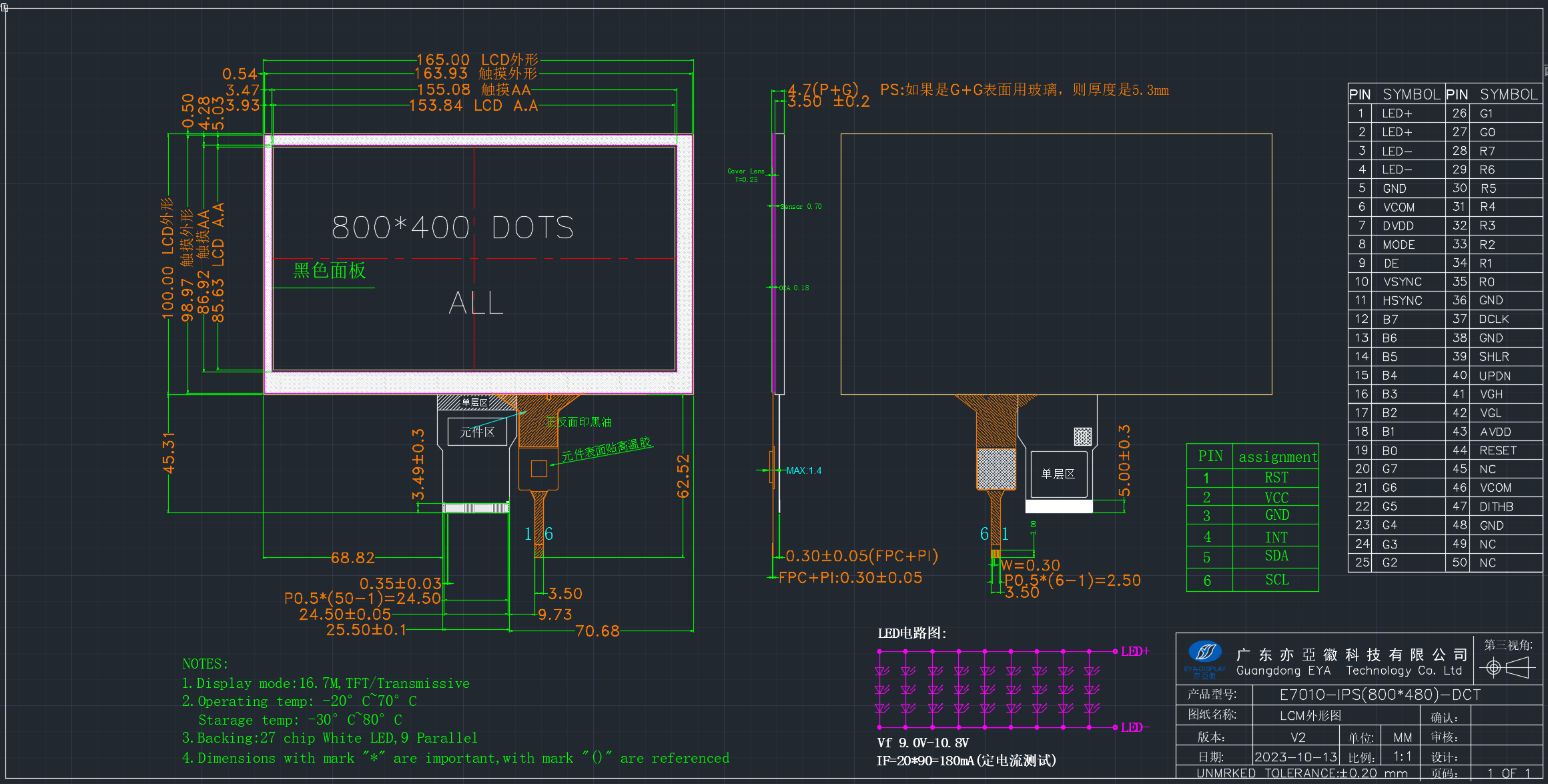Viewport: 1548px width, 784px height.
Task: Select the '黑色面板' green label
Action: 330,270
